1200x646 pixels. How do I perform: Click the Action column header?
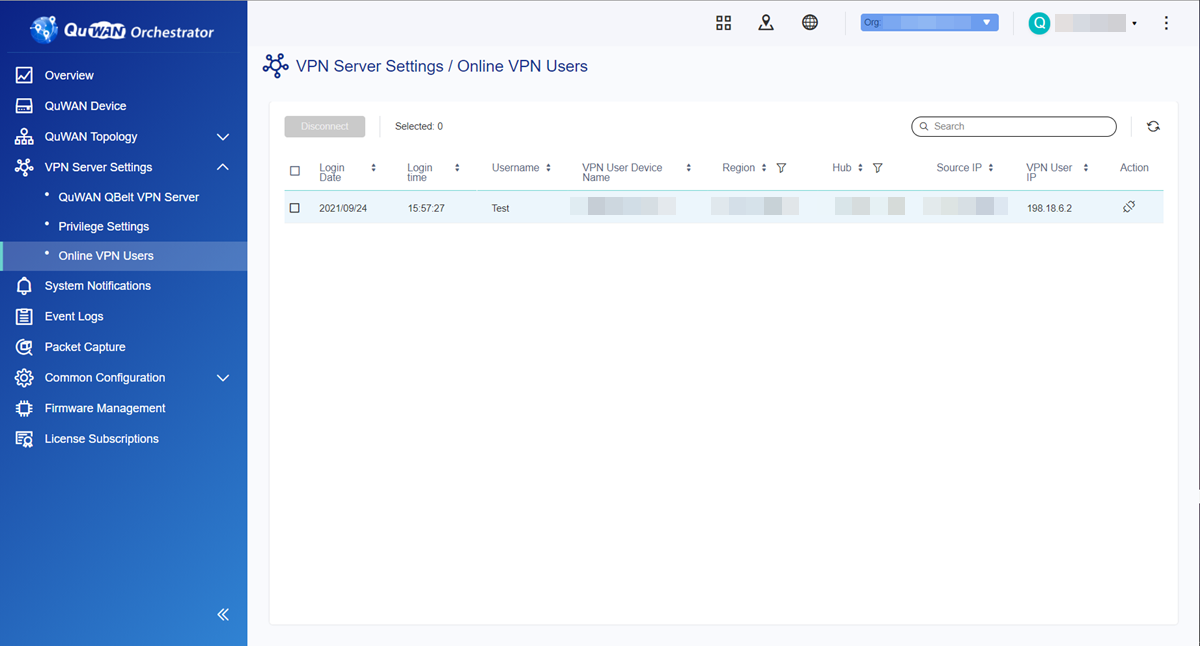1134,168
